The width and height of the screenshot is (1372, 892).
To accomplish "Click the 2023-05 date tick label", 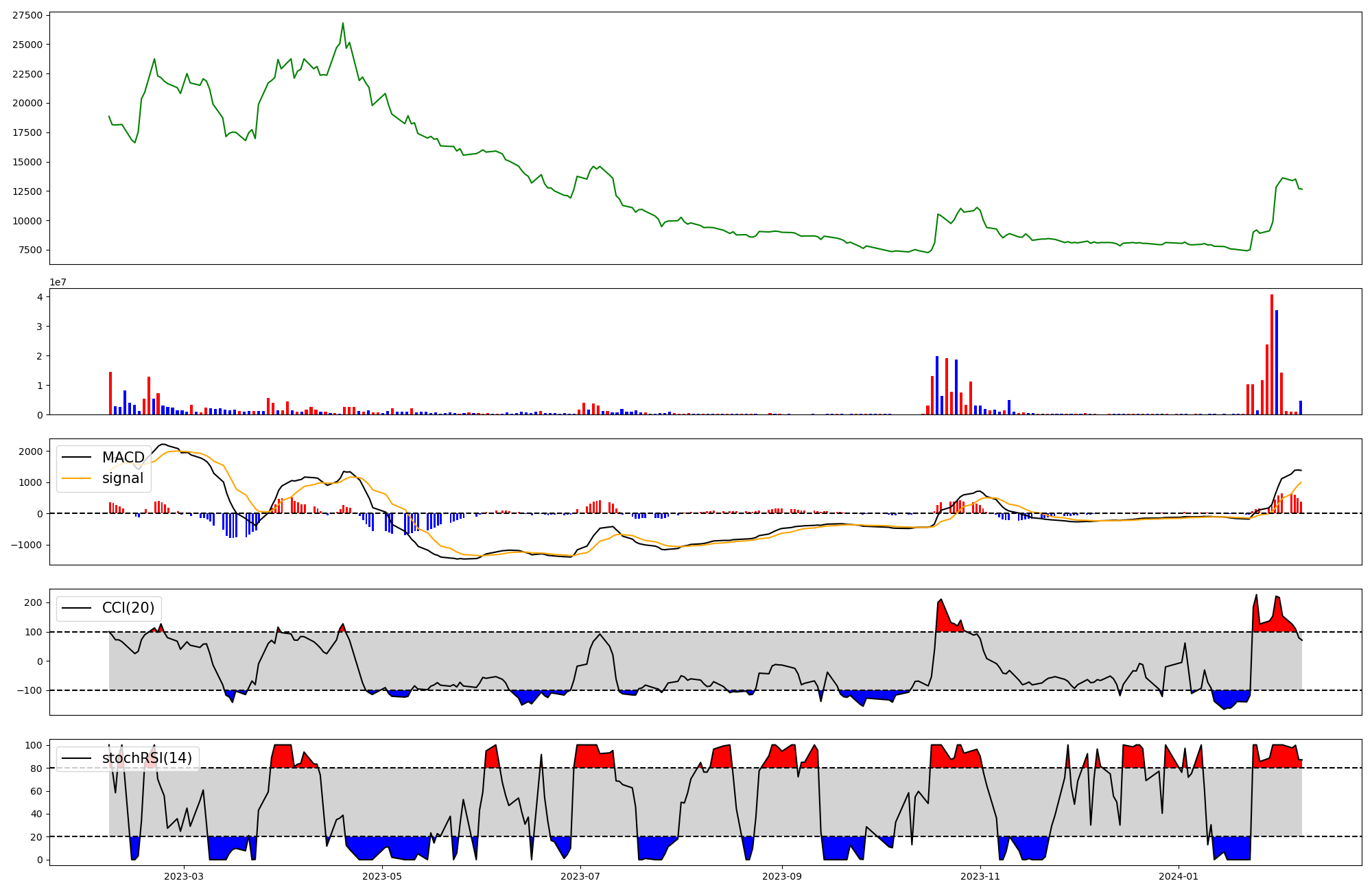I will [x=382, y=876].
